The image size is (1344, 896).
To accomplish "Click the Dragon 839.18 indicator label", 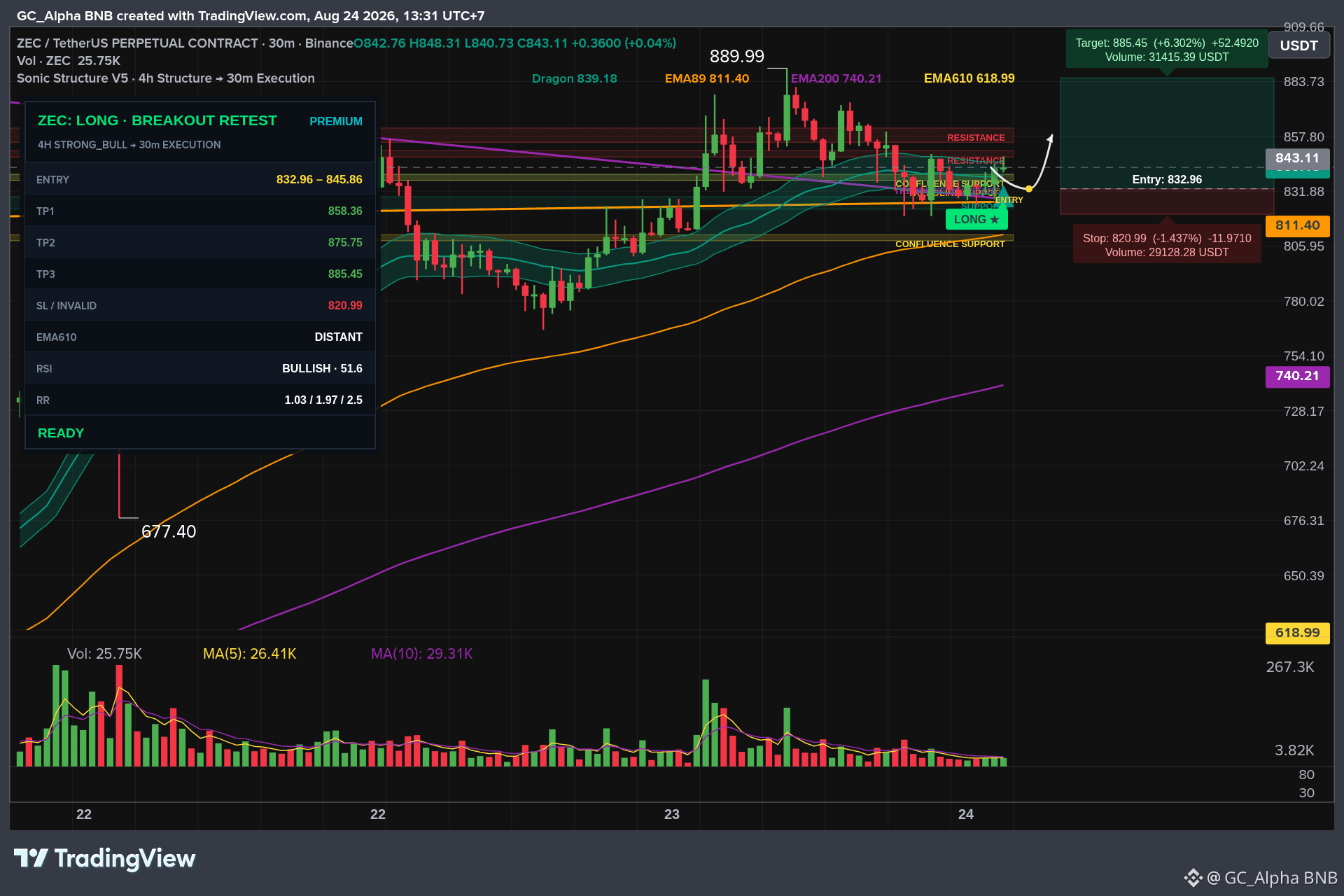I will 575,78.
